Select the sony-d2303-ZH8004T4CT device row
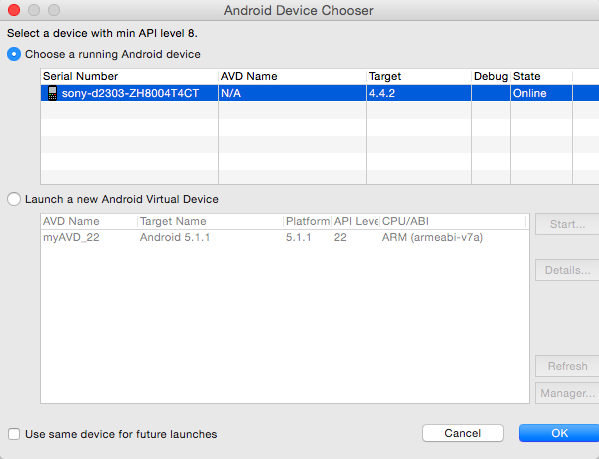599x459 pixels. [x=320, y=93]
